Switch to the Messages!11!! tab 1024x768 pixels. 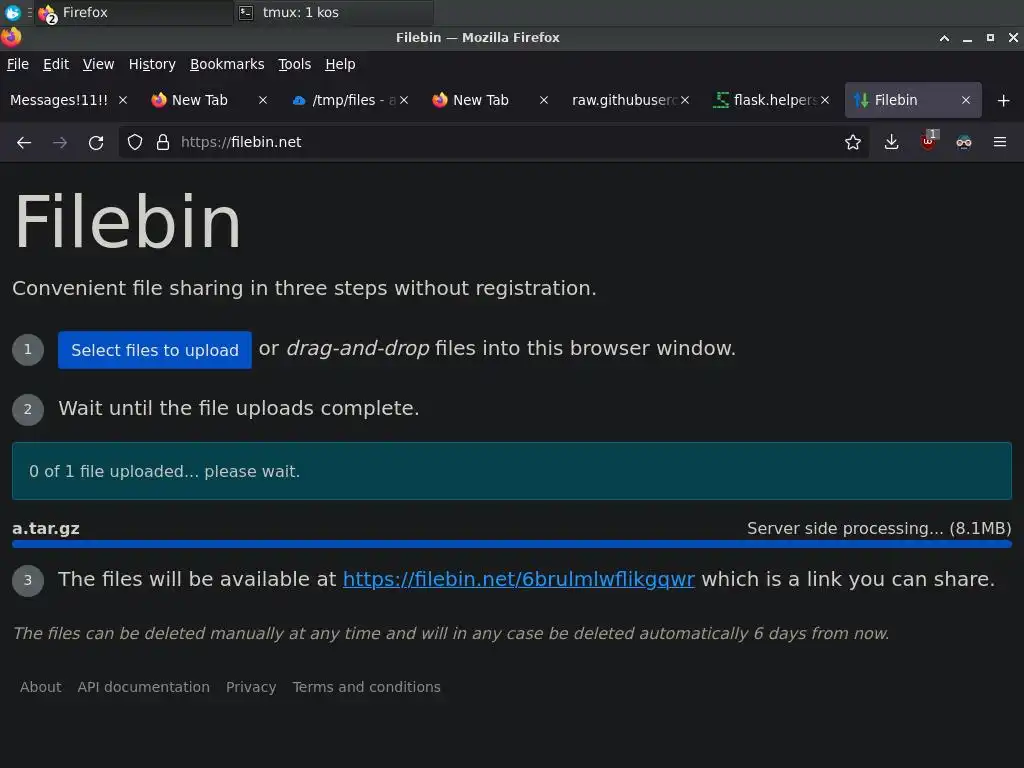click(59, 100)
